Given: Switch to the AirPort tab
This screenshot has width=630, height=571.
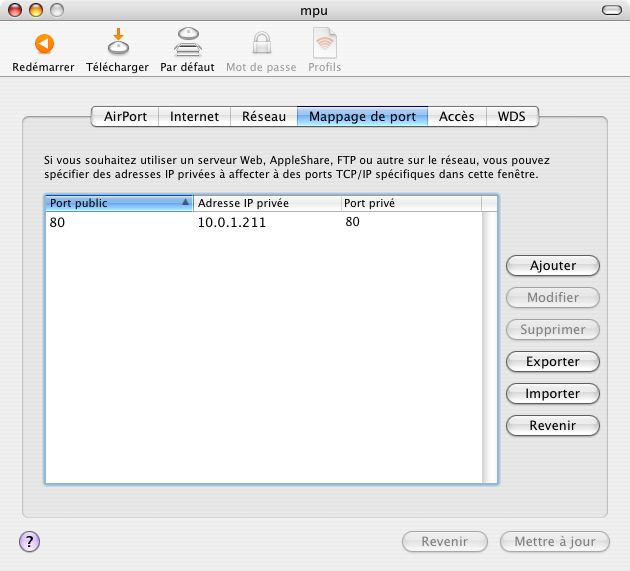Looking at the screenshot, I should pyautogui.click(x=125, y=116).
